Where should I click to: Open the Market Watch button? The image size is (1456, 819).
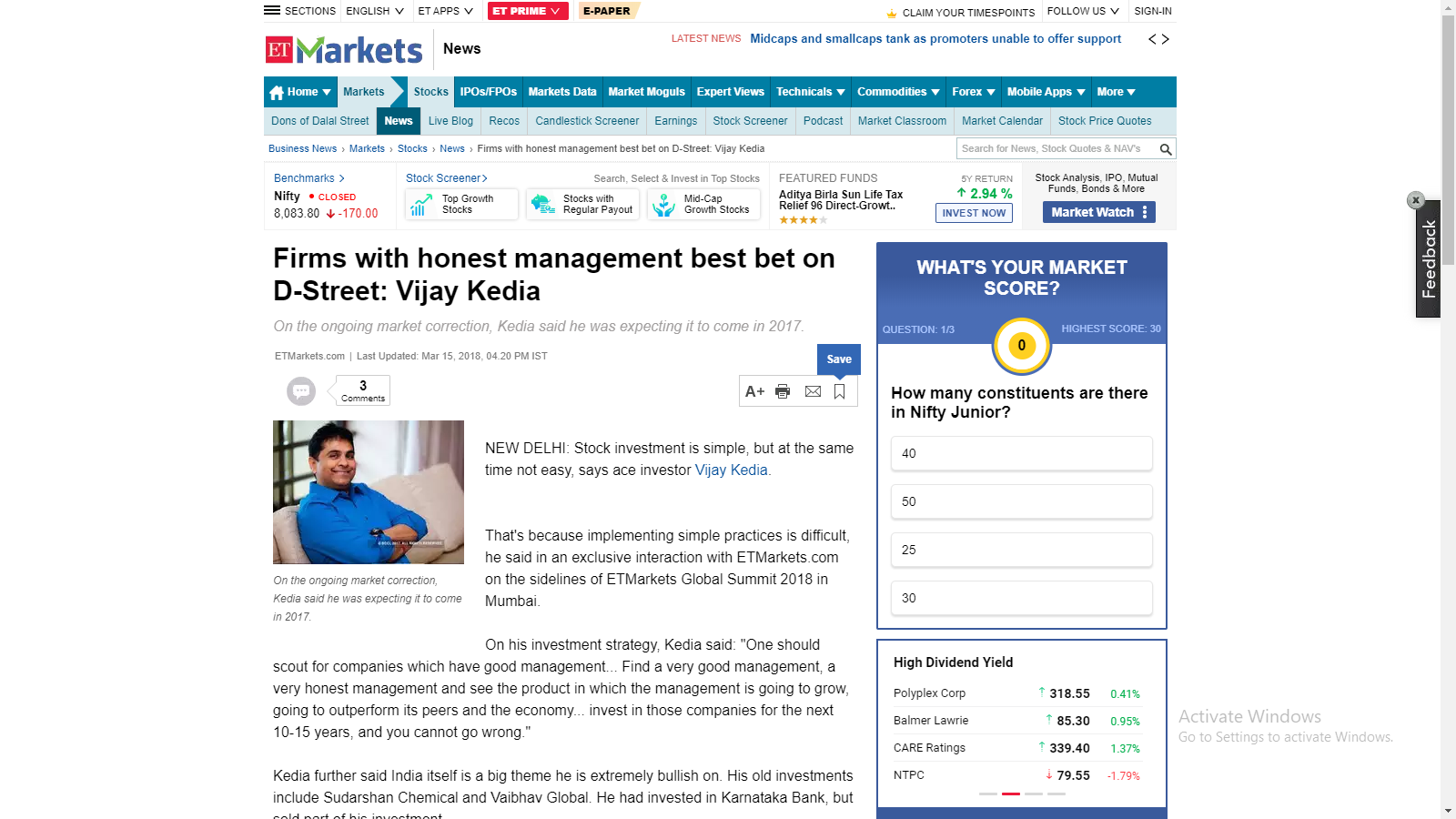click(1099, 212)
